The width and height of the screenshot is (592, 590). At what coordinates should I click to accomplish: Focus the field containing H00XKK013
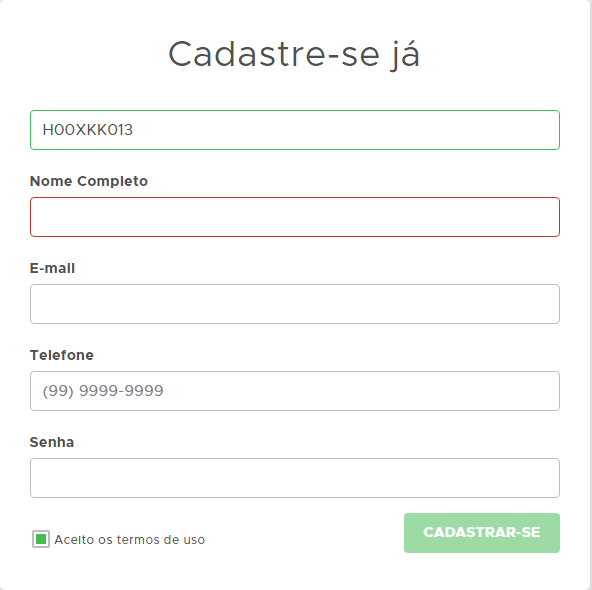tap(294, 130)
